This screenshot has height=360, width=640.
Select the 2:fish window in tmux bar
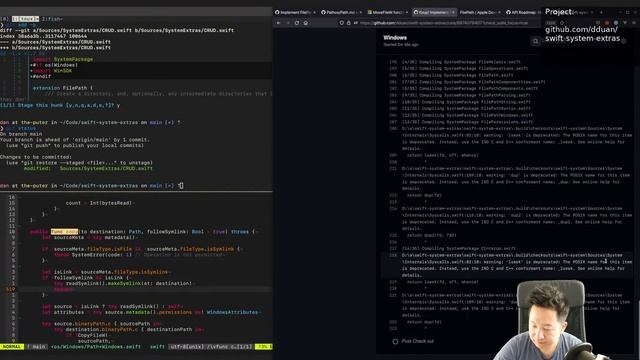[x=52, y=19]
